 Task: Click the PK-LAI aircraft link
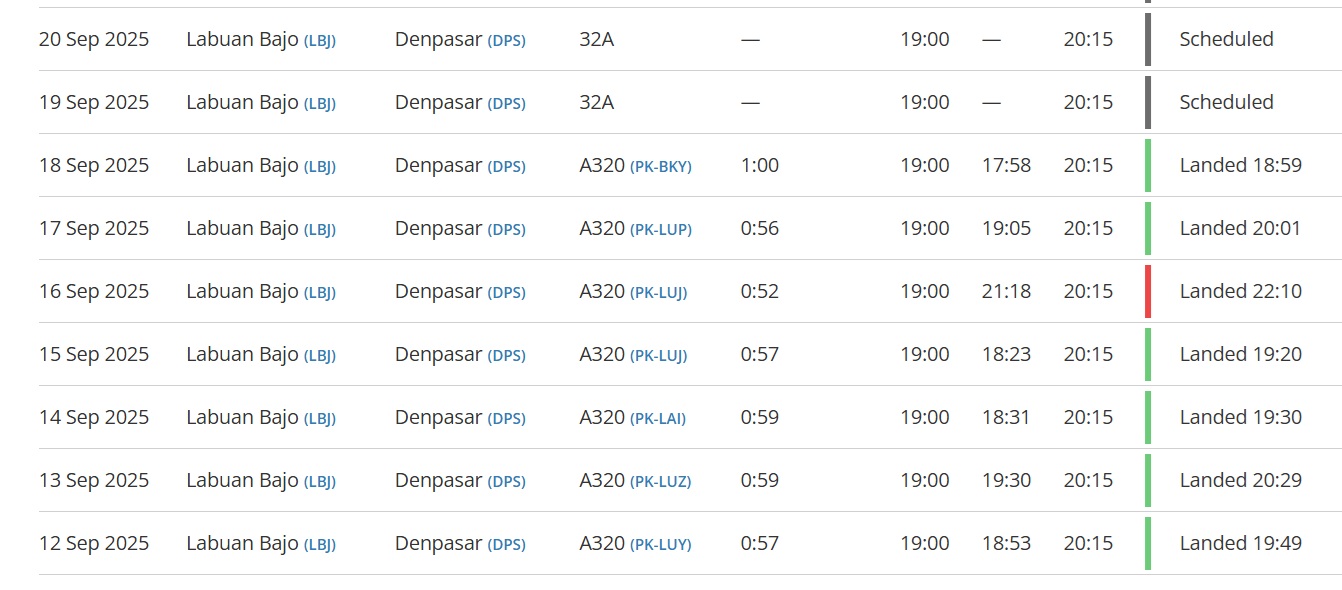click(658, 419)
